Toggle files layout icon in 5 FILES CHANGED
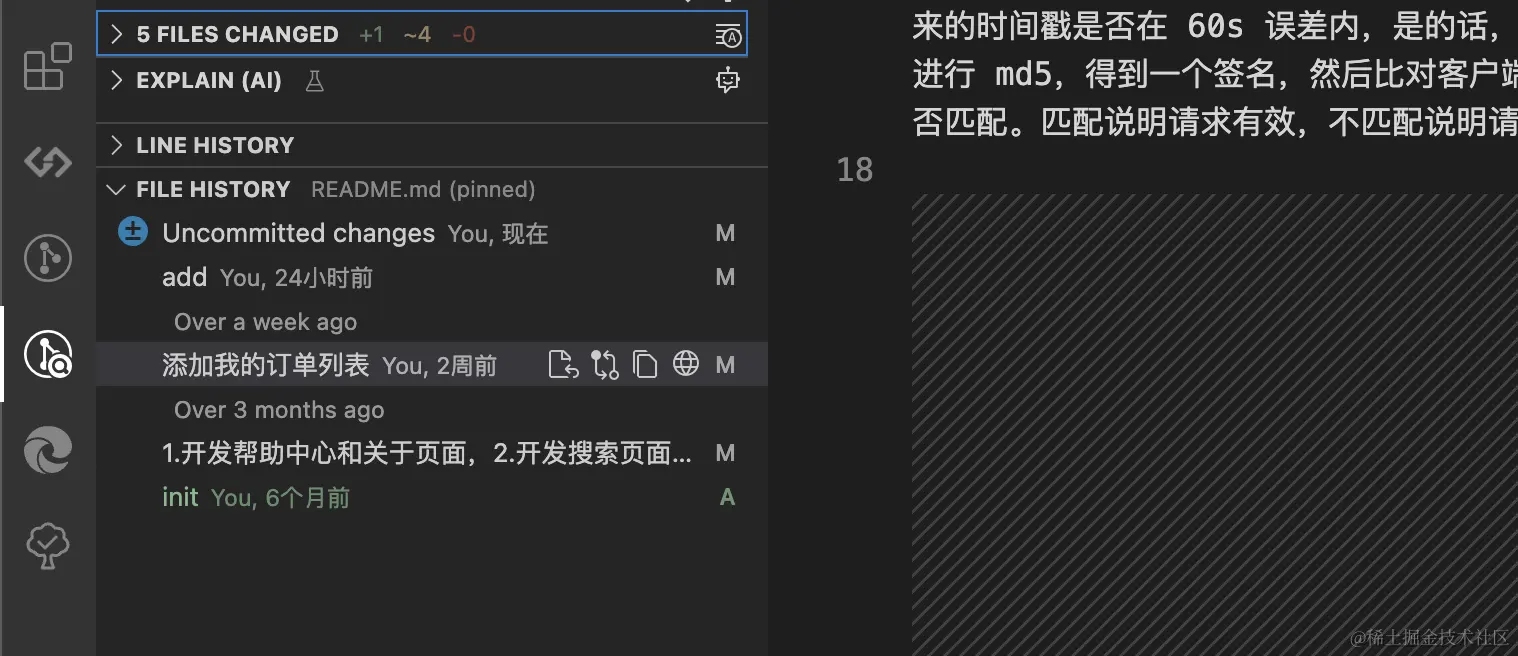1518x656 pixels. click(x=728, y=36)
